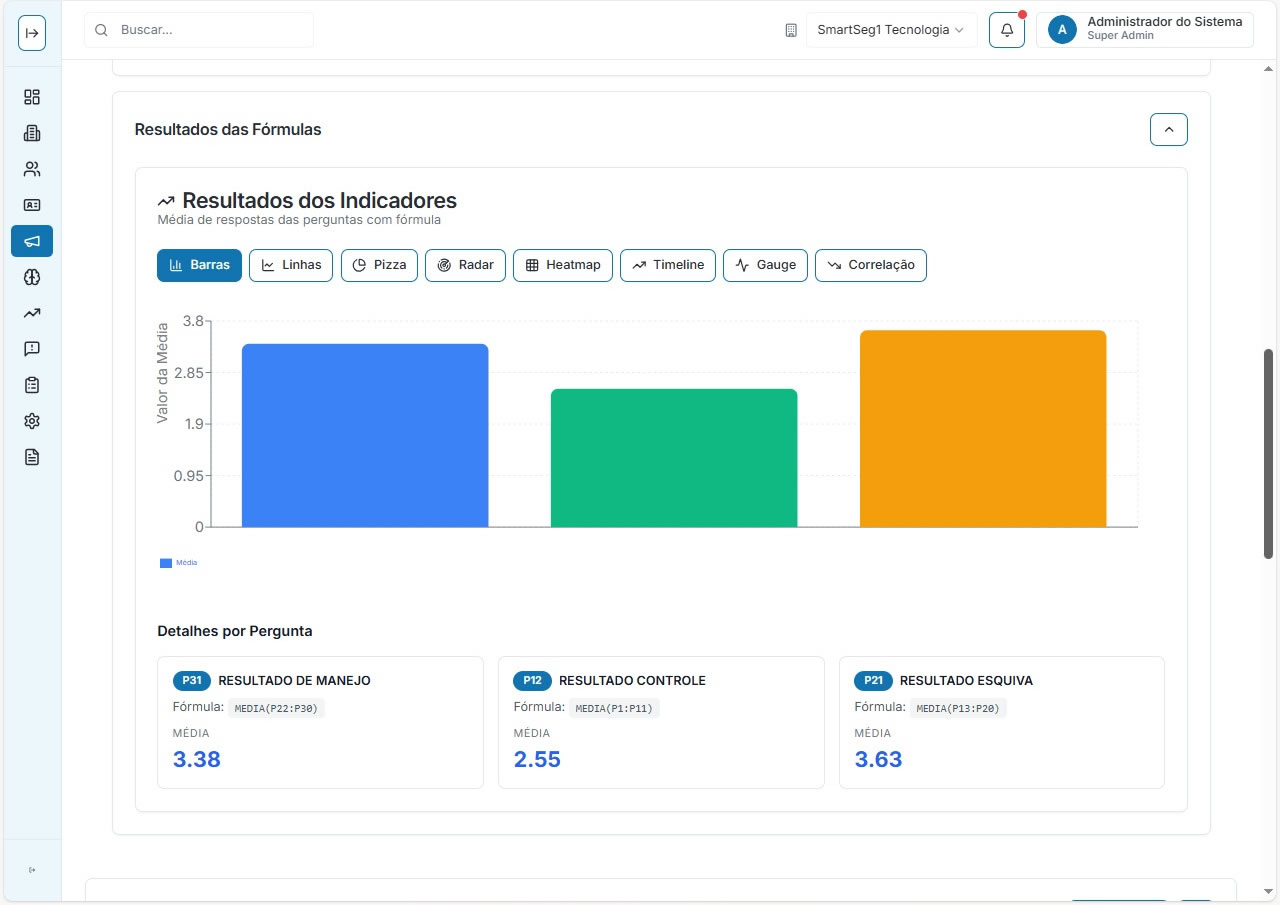Open the ID card icon in sidebar
The height and width of the screenshot is (905, 1280).
point(32,205)
